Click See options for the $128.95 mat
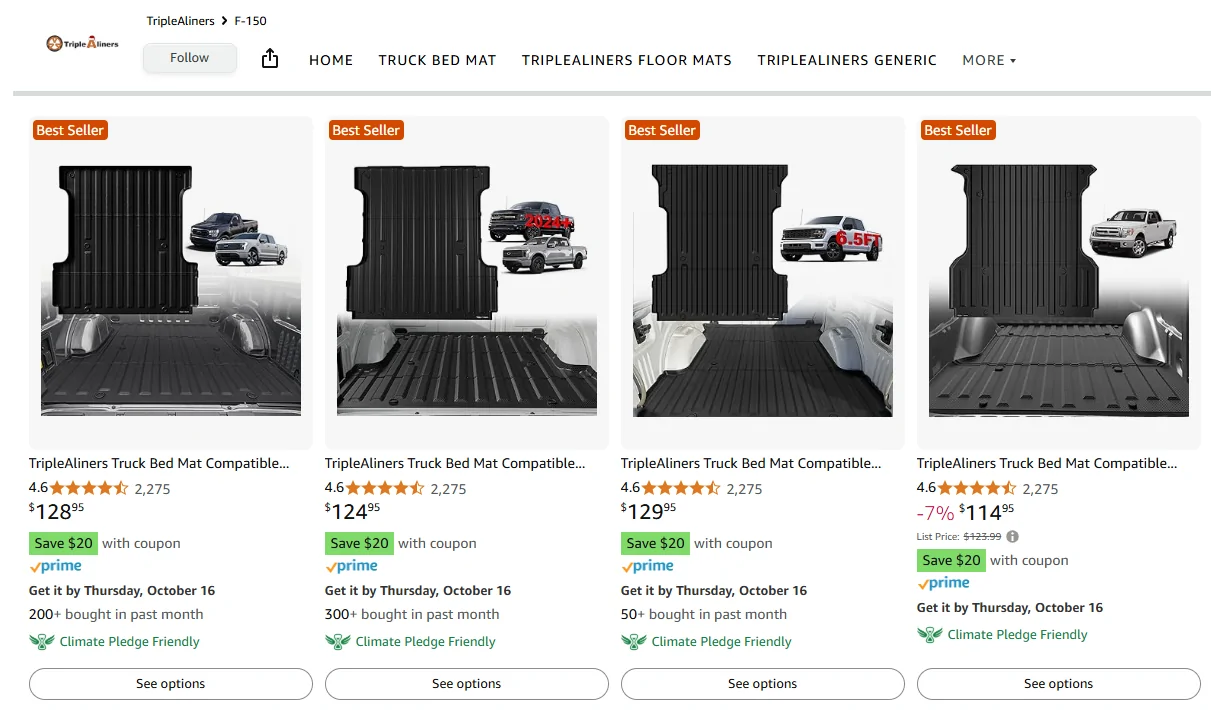Viewport: 1211px width, 710px height. [x=171, y=684]
